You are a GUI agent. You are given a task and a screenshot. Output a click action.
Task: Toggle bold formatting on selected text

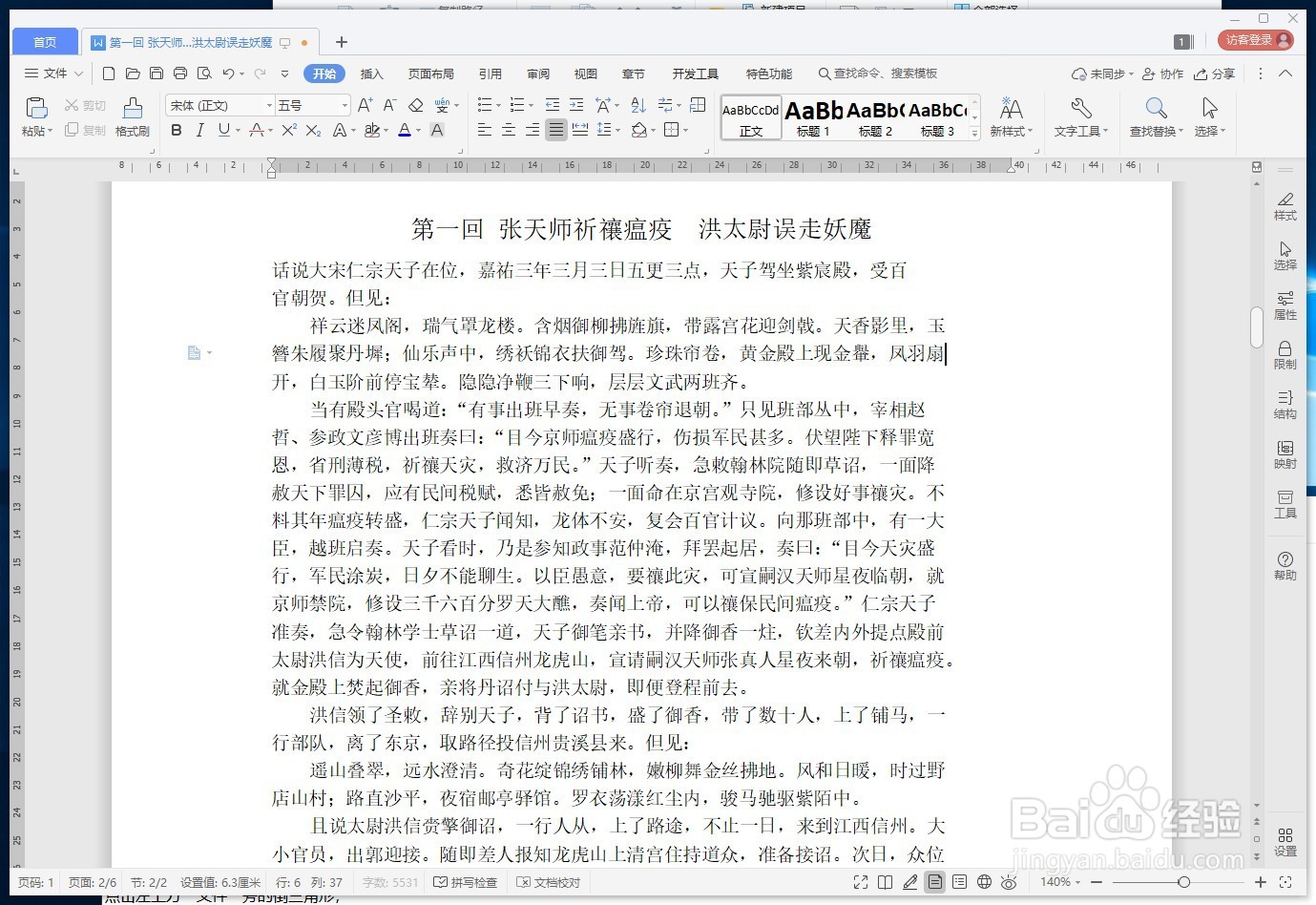coord(176,130)
